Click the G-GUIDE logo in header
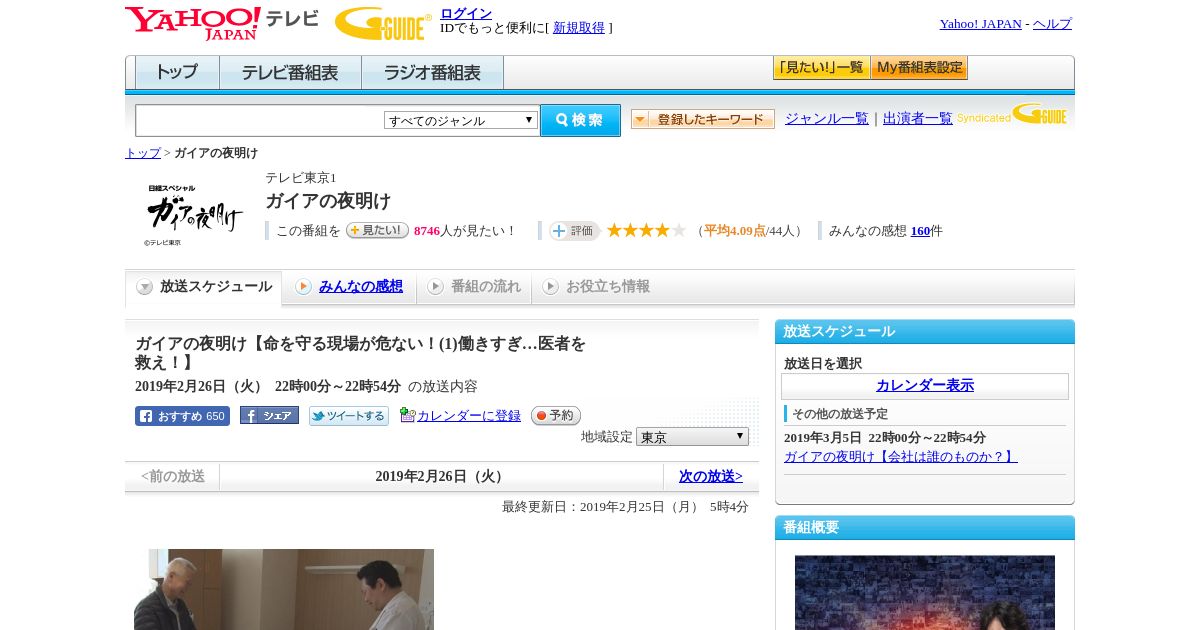This screenshot has width=1200, height=630. pos(383,23)
